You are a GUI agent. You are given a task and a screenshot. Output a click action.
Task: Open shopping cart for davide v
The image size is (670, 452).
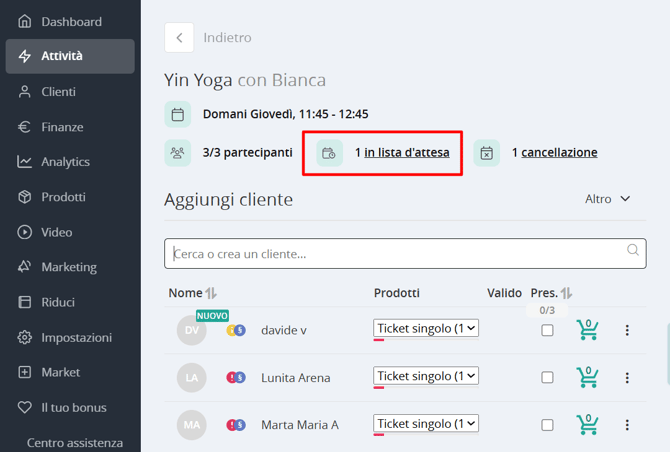pyautogui.click(x=588, y=330)
